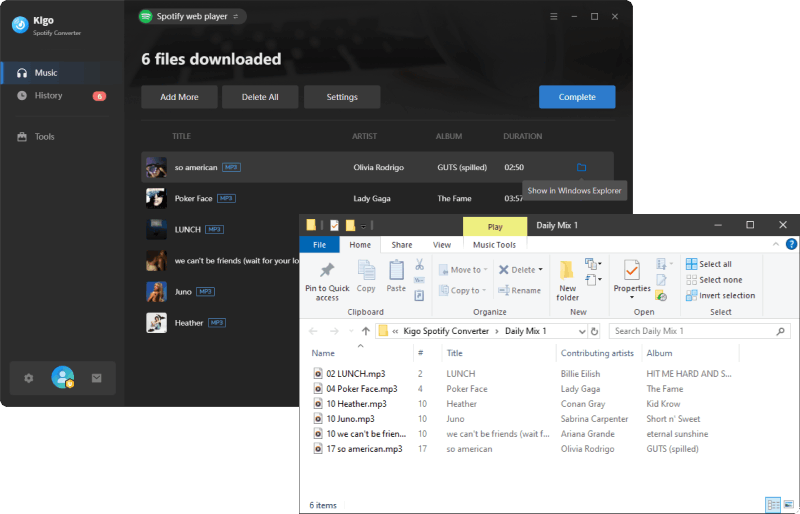Switch to Details view icon in Explorer status bar
This screenshot has width=800, height=514.
click(x=773, y=505)
